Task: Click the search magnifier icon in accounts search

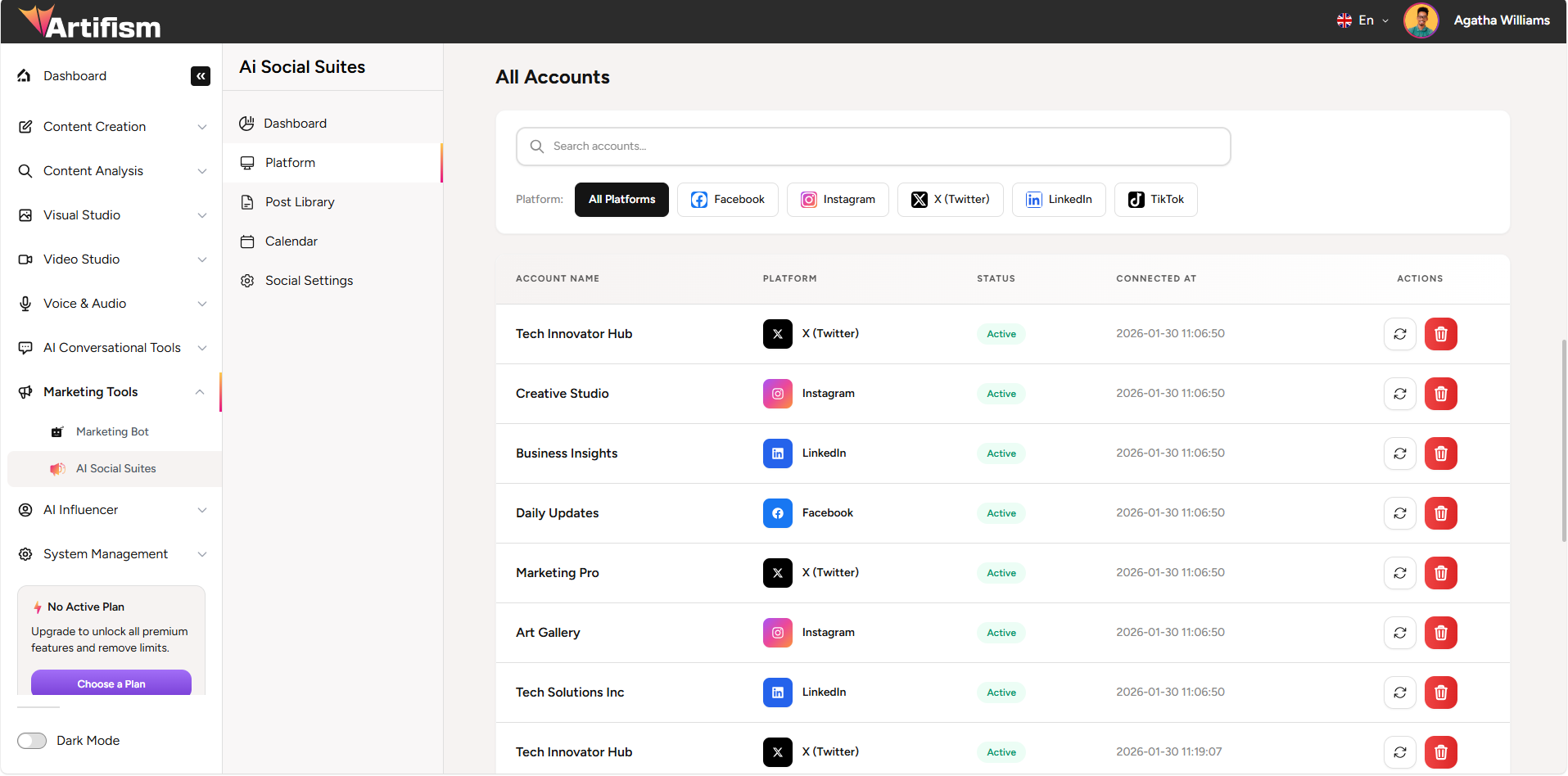Action: pos(536,147)
